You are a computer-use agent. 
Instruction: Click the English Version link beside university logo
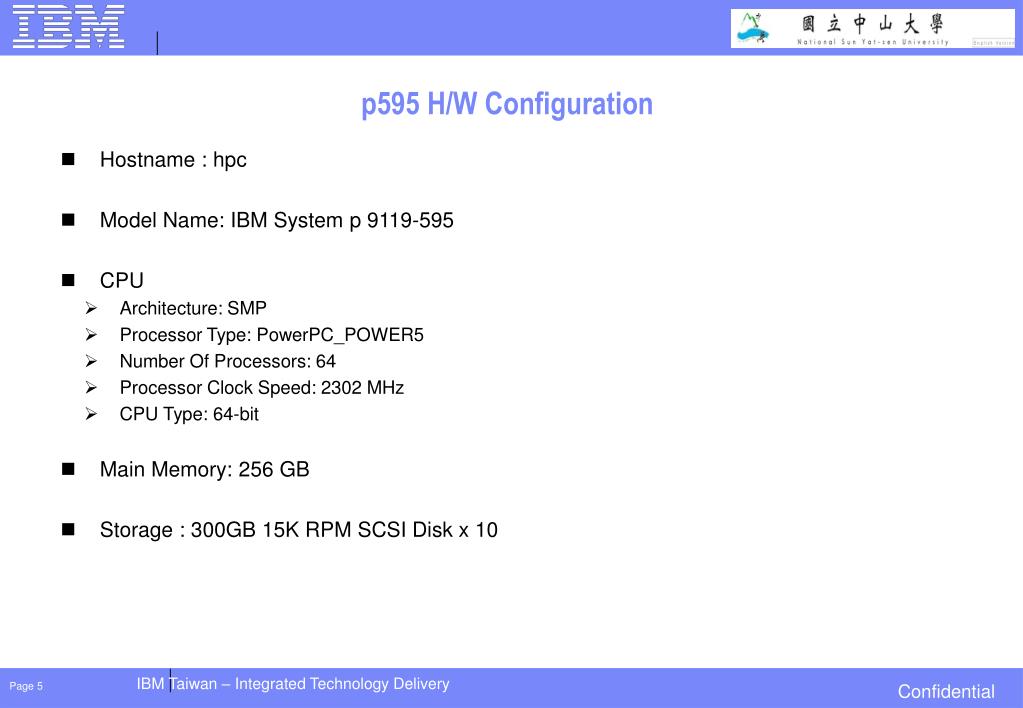click(x=994, y=42)
